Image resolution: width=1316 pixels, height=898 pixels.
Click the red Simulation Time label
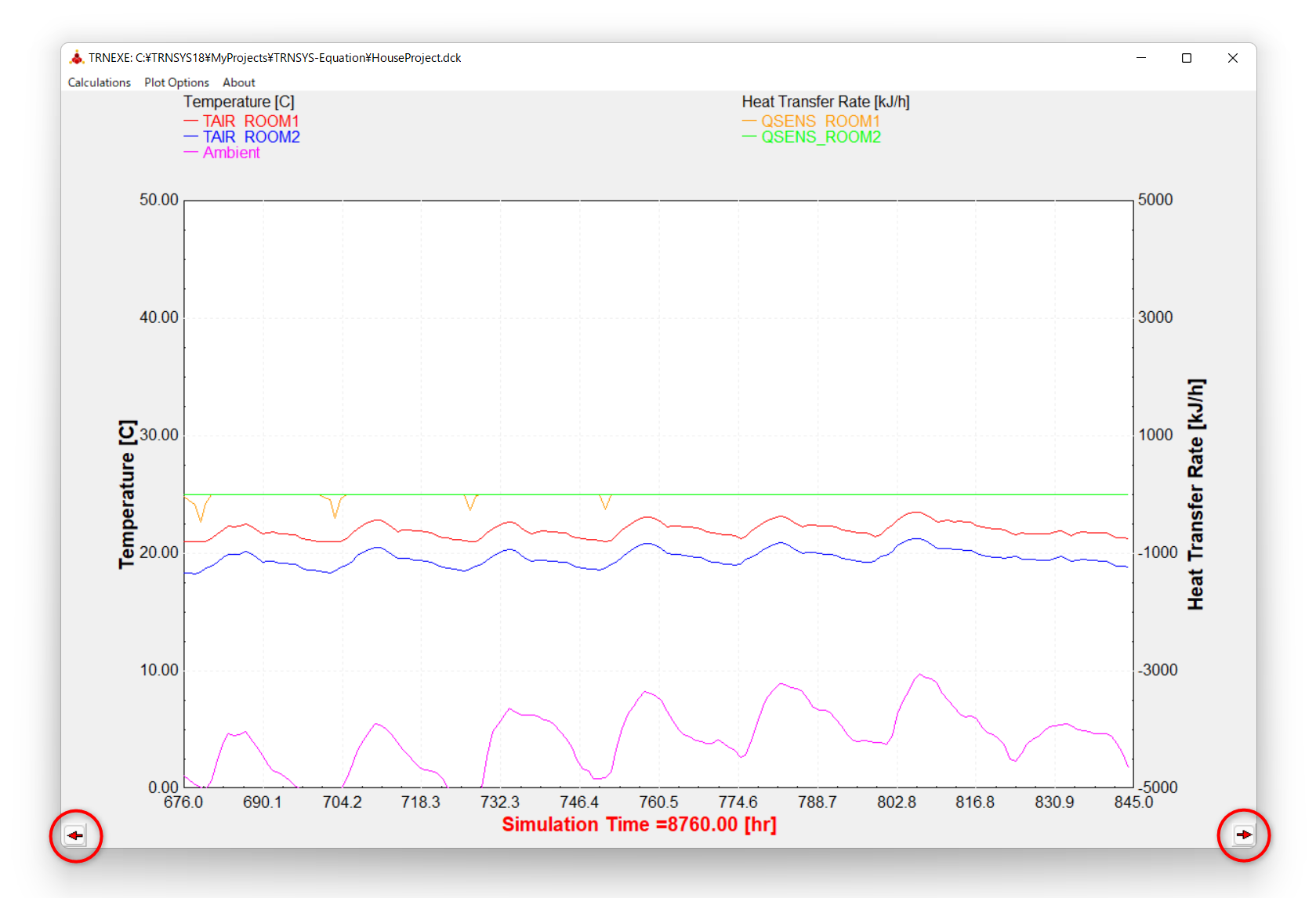tap(639, 824)
